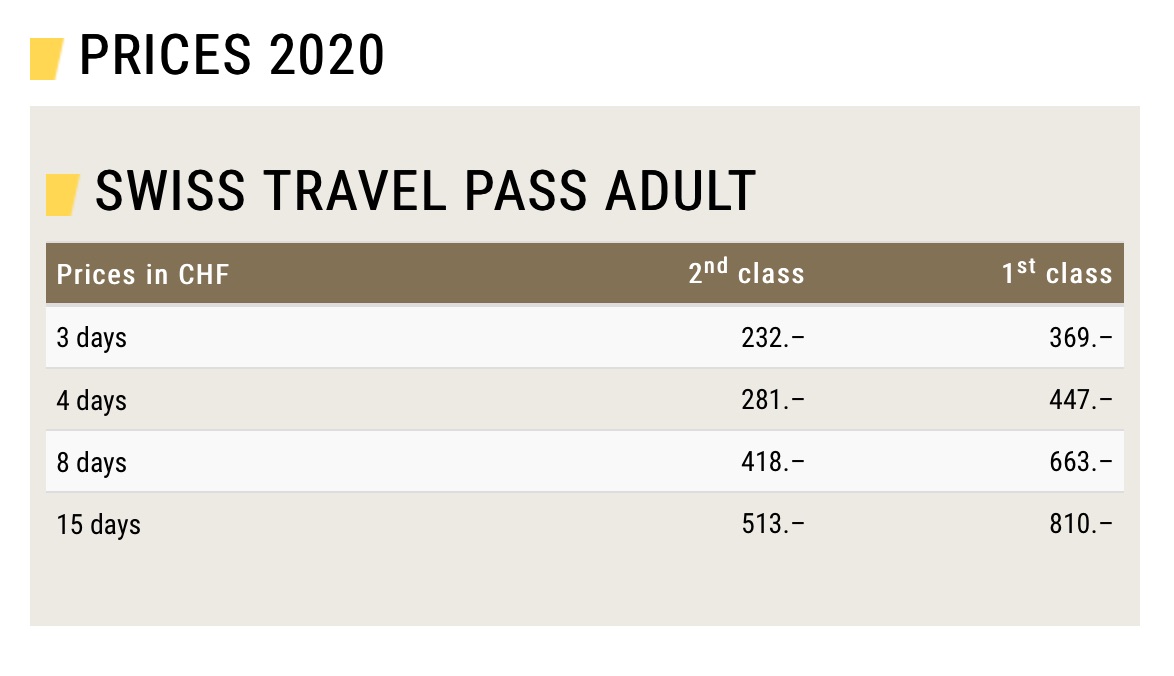Viewport: 1174px width, 676px height.
Task: Select the 3 days row label
Action: [92, 338]
